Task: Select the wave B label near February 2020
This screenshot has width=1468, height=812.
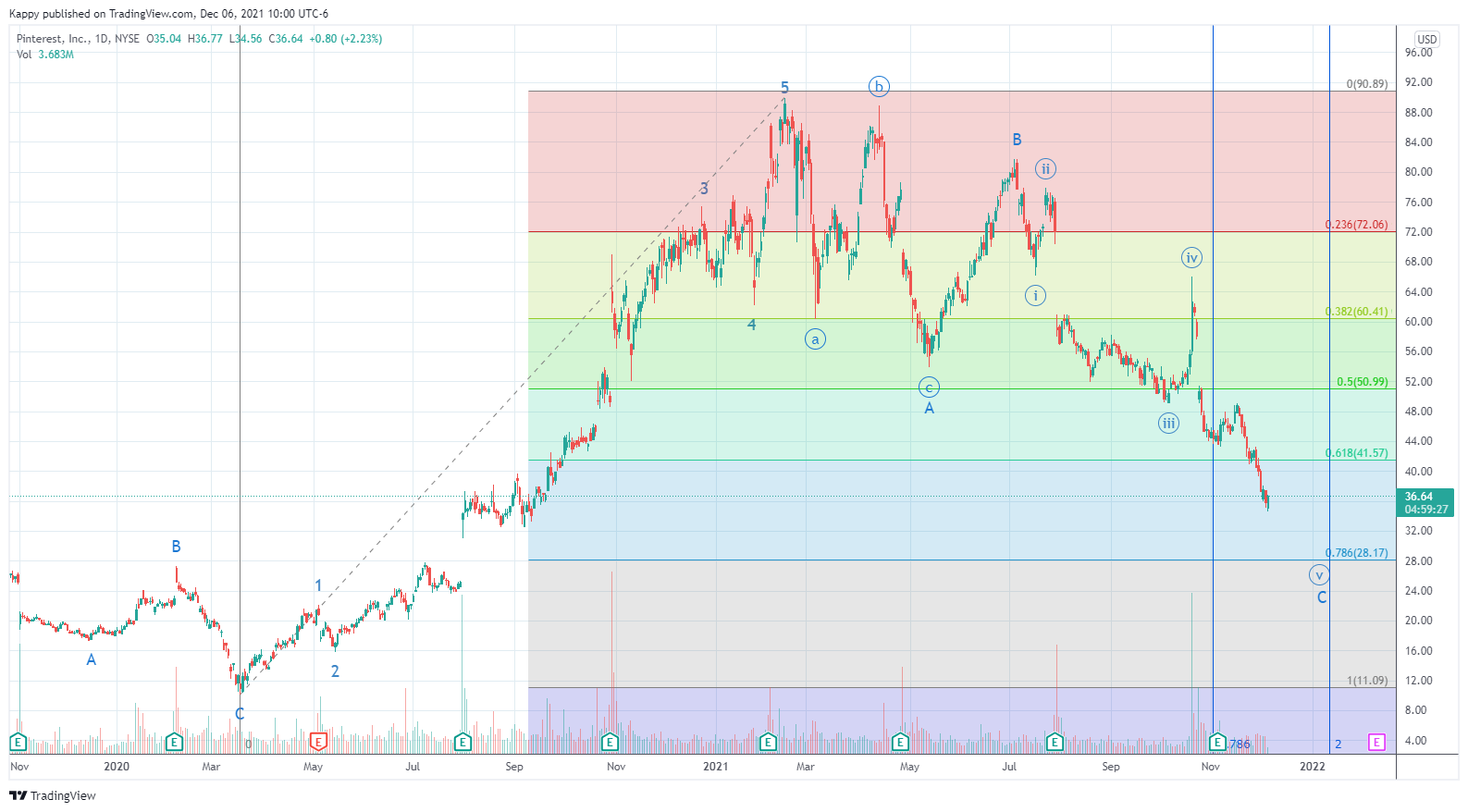Action: [x=176, y=547]
